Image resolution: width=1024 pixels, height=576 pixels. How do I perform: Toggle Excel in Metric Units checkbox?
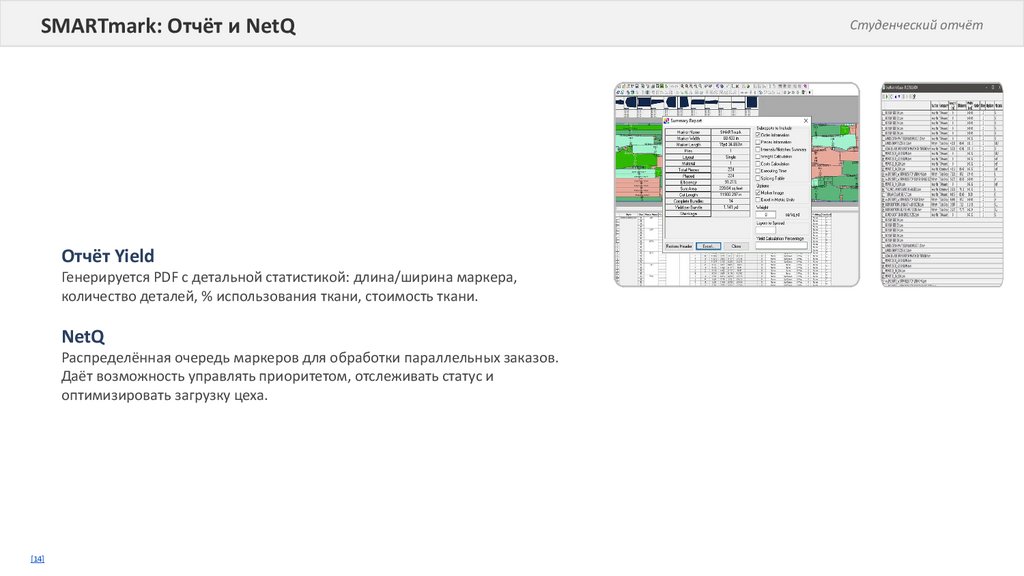pyautogui.click(x=758, y=200)
